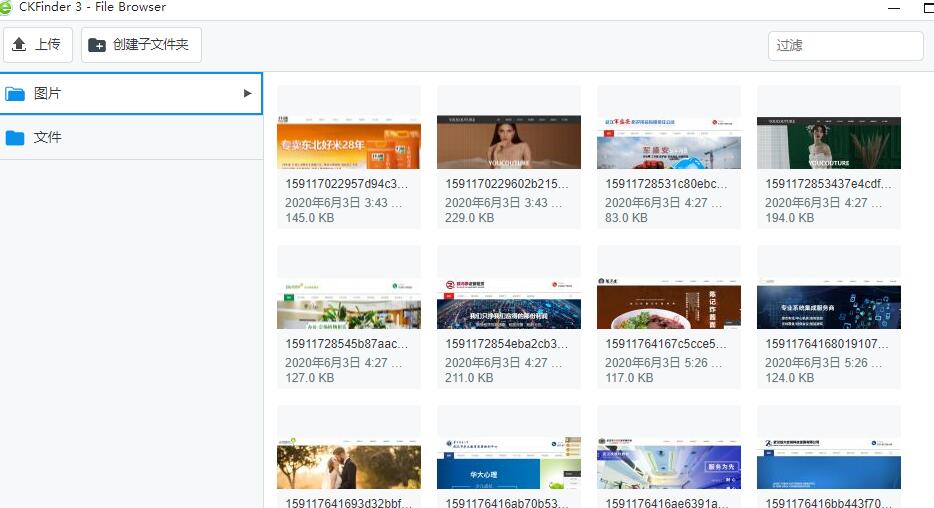This screenshot has height=508, width=934.
Task: Open the 83.0 KB image thumbnail
Action: (x=669, y=142)
